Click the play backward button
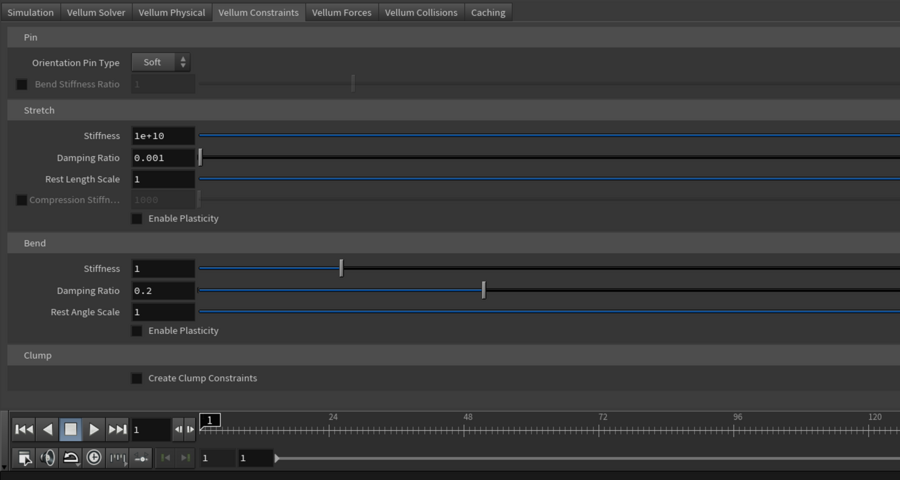The height and width of the screenshot is (480, 900). 47,430
